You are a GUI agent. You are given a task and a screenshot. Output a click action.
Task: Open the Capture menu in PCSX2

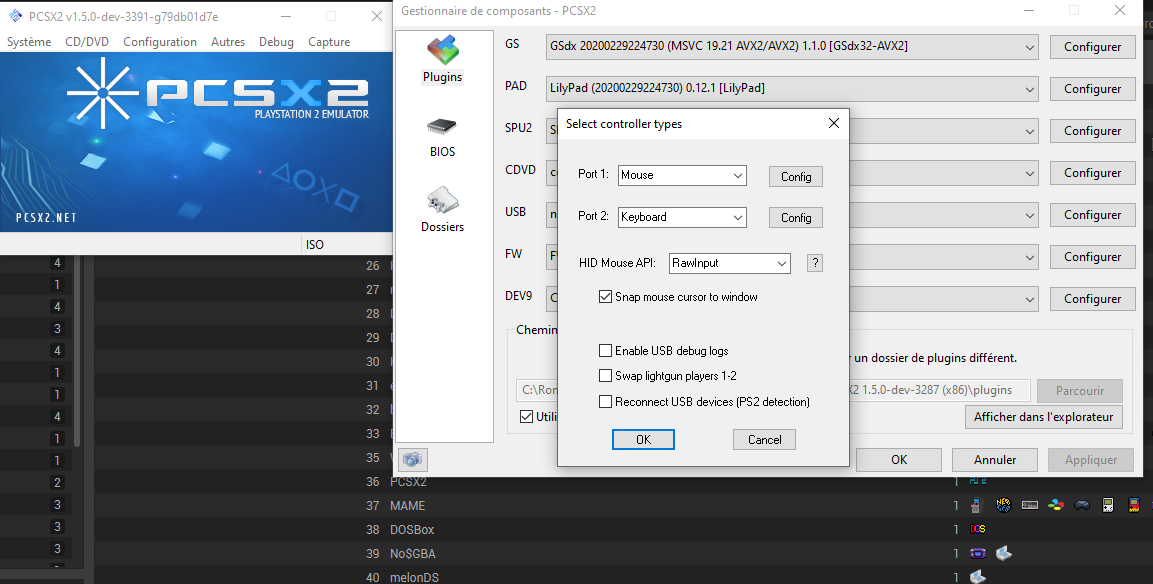click(x=329, y=42)
